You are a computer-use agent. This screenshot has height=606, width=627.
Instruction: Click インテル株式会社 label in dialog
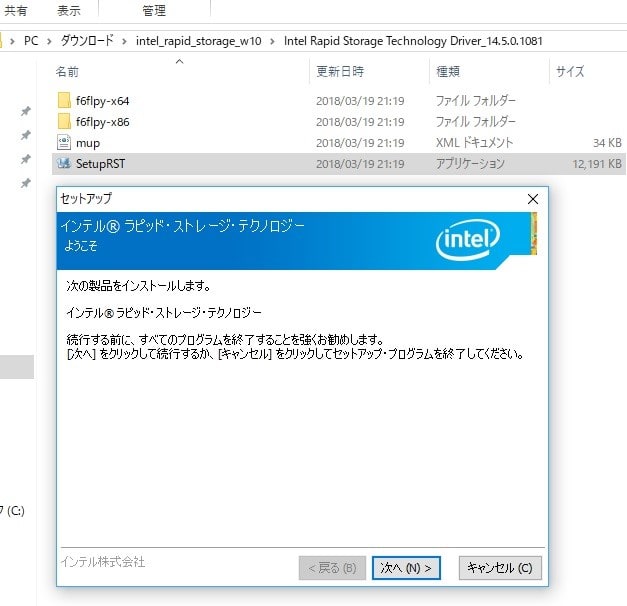coord(103,562)
